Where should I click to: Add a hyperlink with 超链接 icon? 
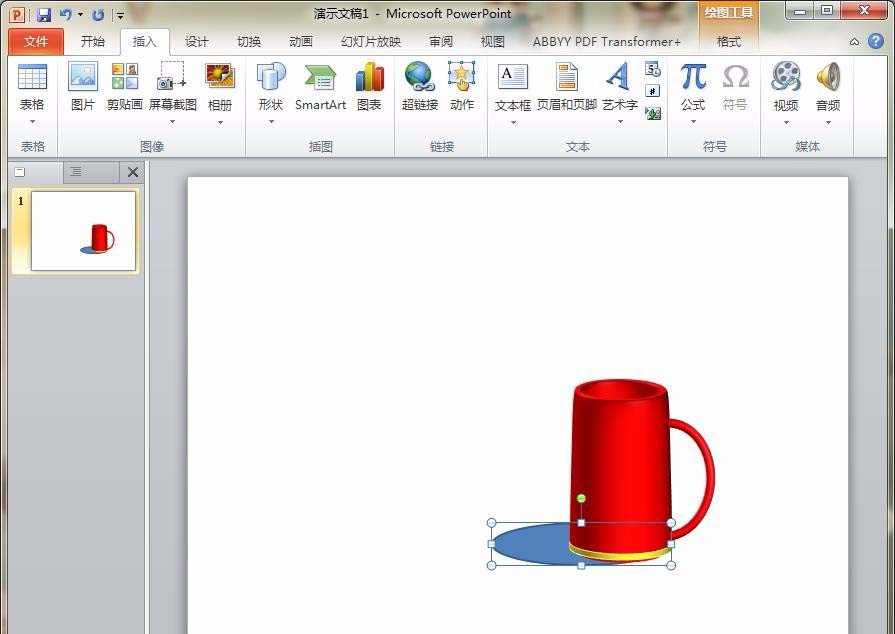pyautogui.click(x=420, y=77)
